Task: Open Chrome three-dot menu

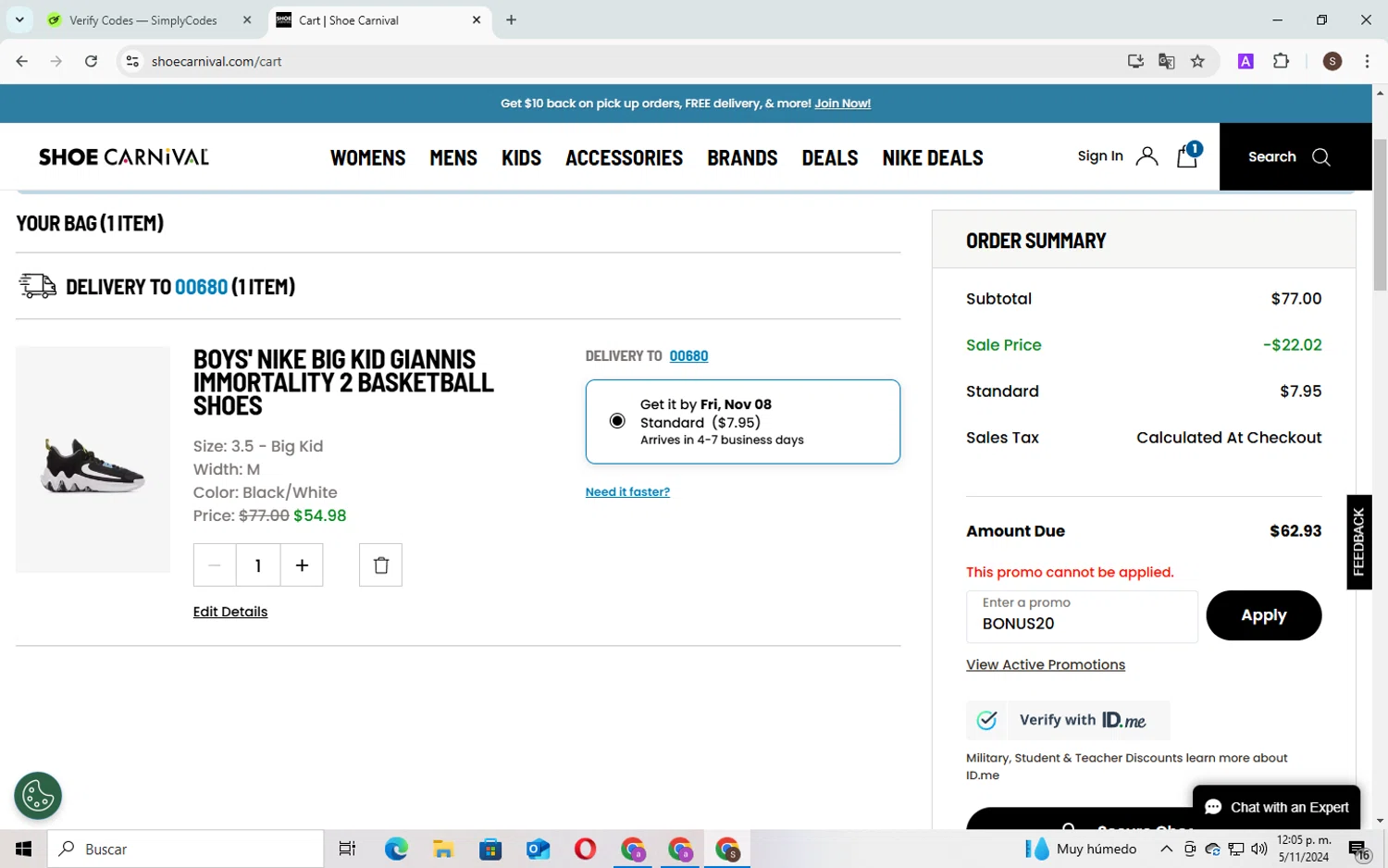Action: pyautogui.click(x=1367, y=61)
